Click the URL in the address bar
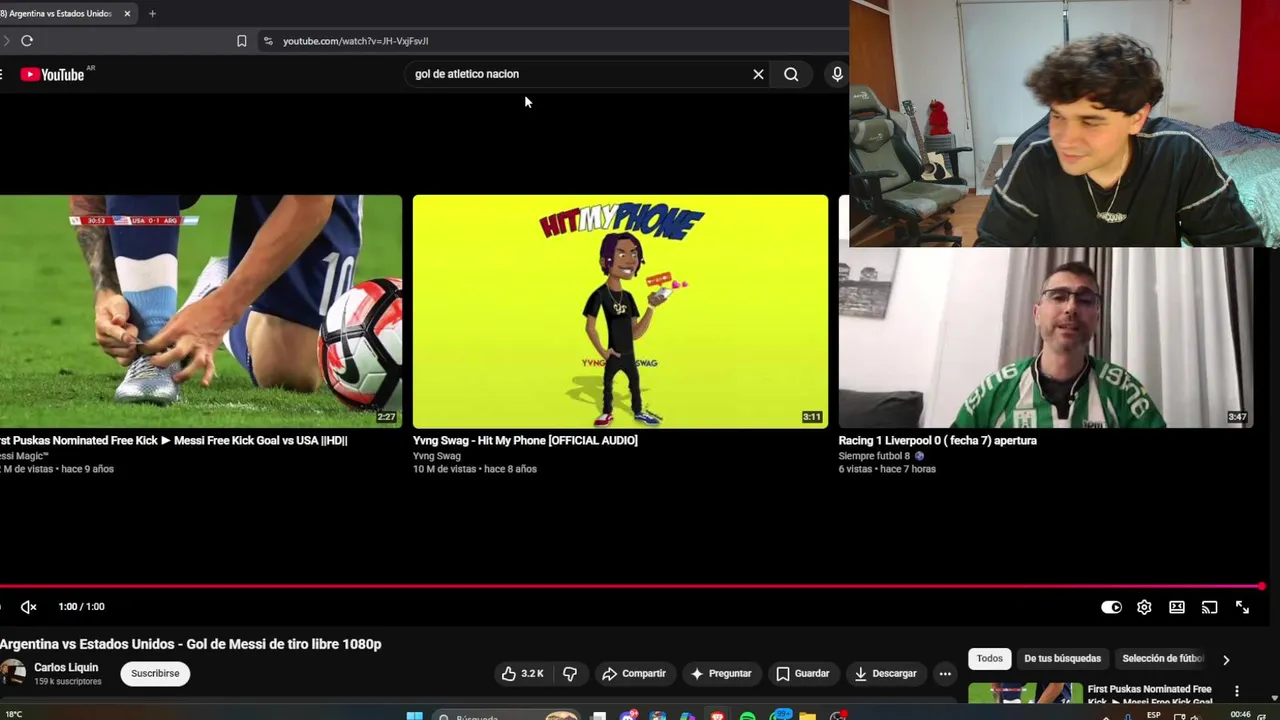Viewport: 1280px width, 720px height. coord(355,41)
